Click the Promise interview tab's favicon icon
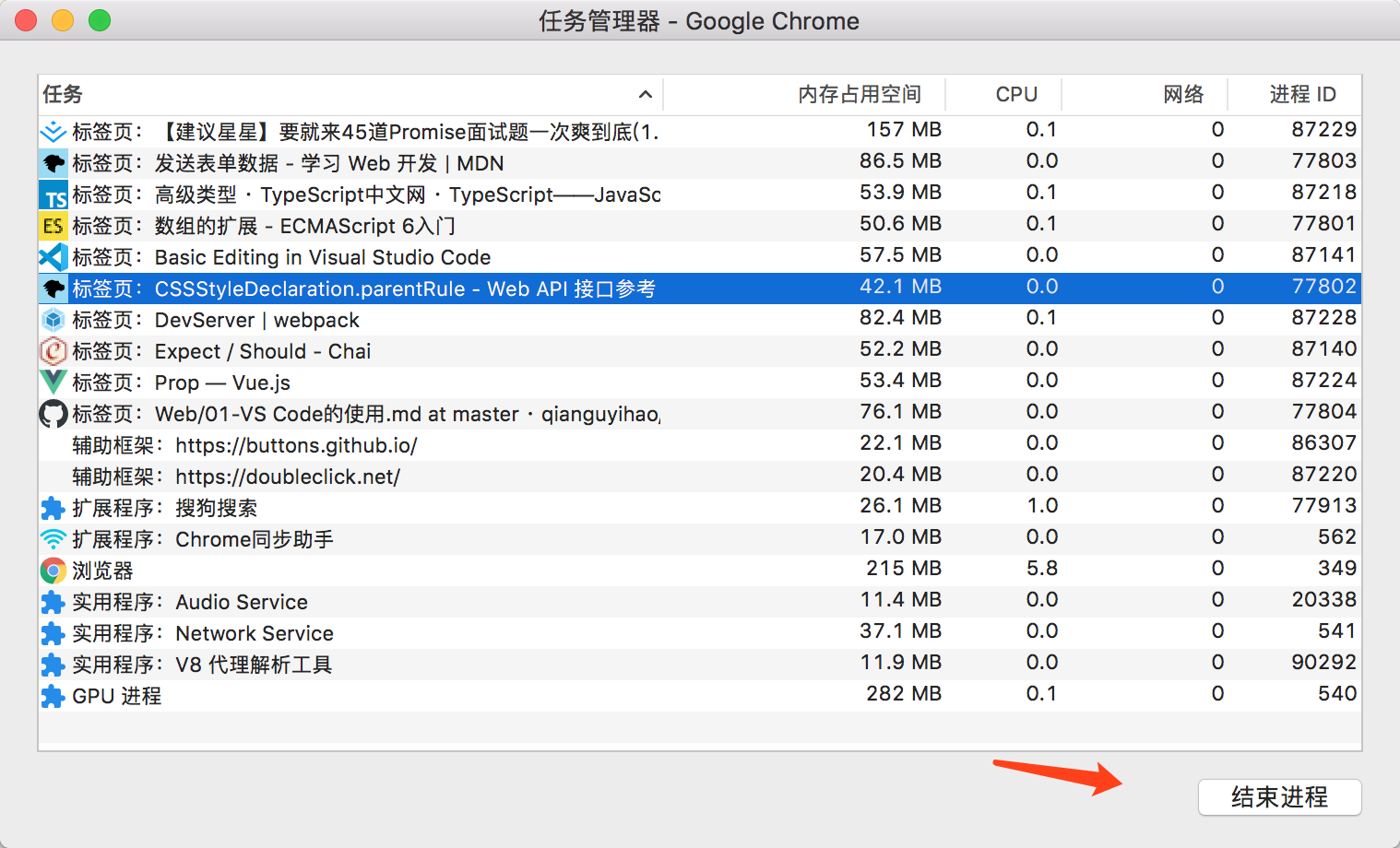The width and height of the screenshot is (1400, 848). (53, 132)
